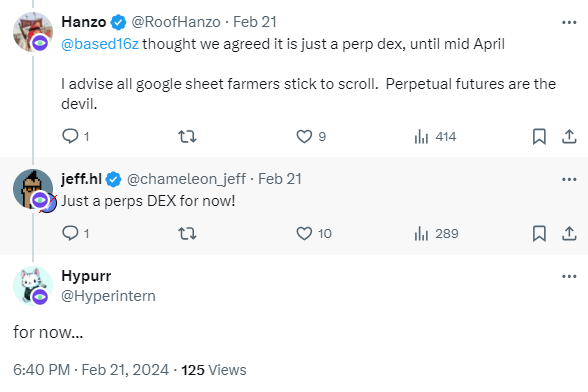Bookmark jeff.hl's tweet
Viewport: 588px width, 392px height.
point(539,233)
